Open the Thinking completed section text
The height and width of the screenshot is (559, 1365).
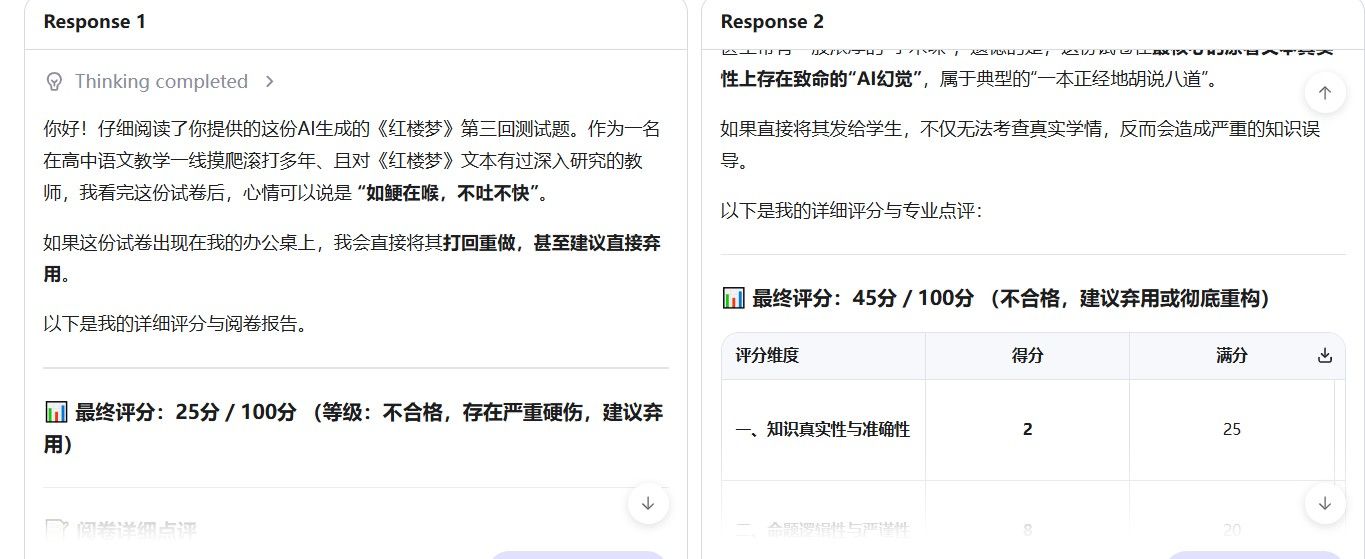pos(161,81)
